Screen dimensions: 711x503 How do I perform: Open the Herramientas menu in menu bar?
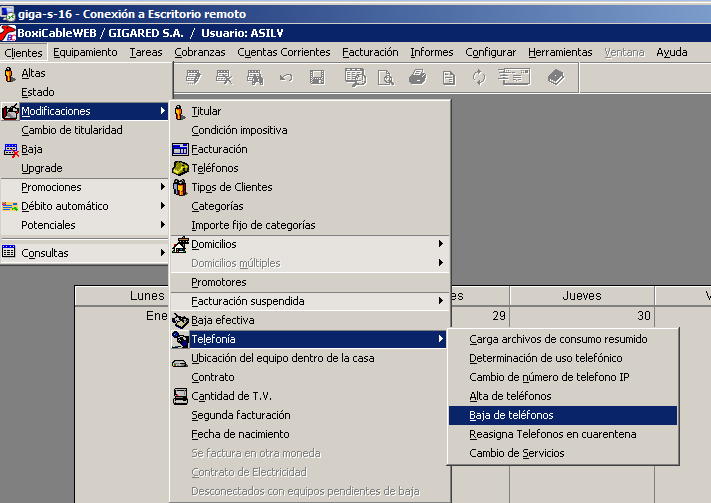[x=560, y=52]
